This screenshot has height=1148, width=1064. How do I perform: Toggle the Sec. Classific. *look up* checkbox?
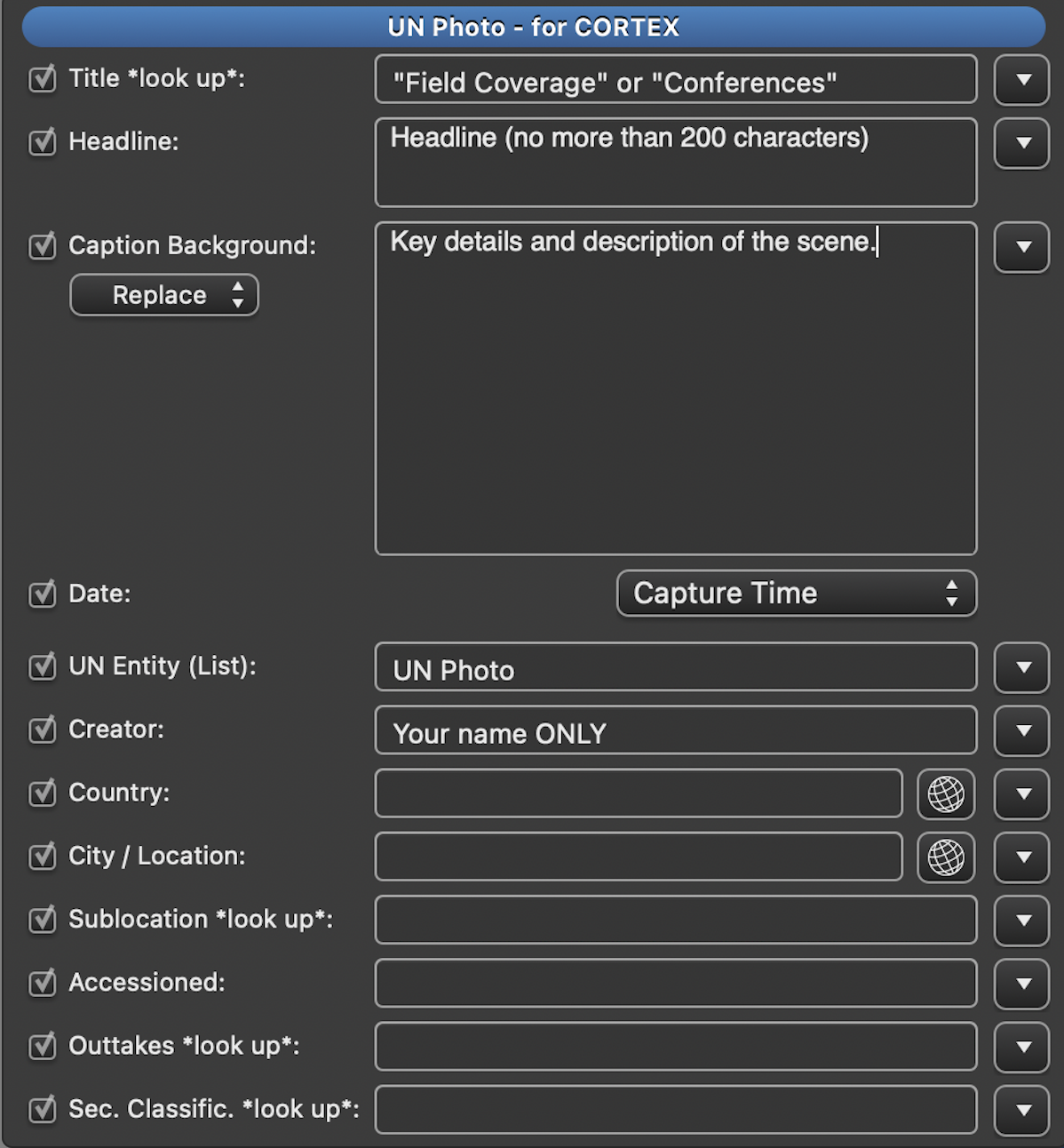point(43,1109)
